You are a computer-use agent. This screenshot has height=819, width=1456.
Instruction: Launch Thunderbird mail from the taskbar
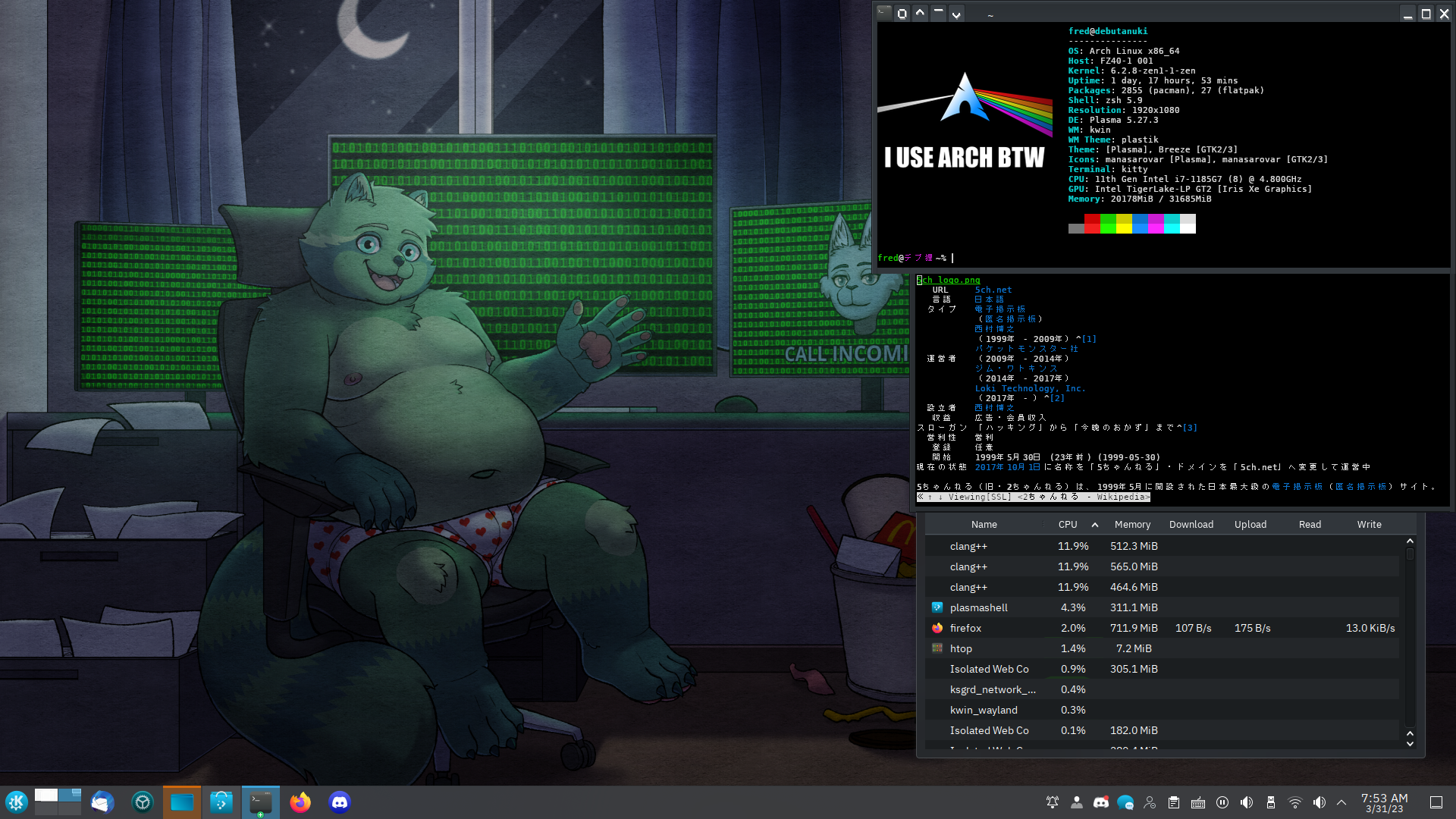click(102, 802)
